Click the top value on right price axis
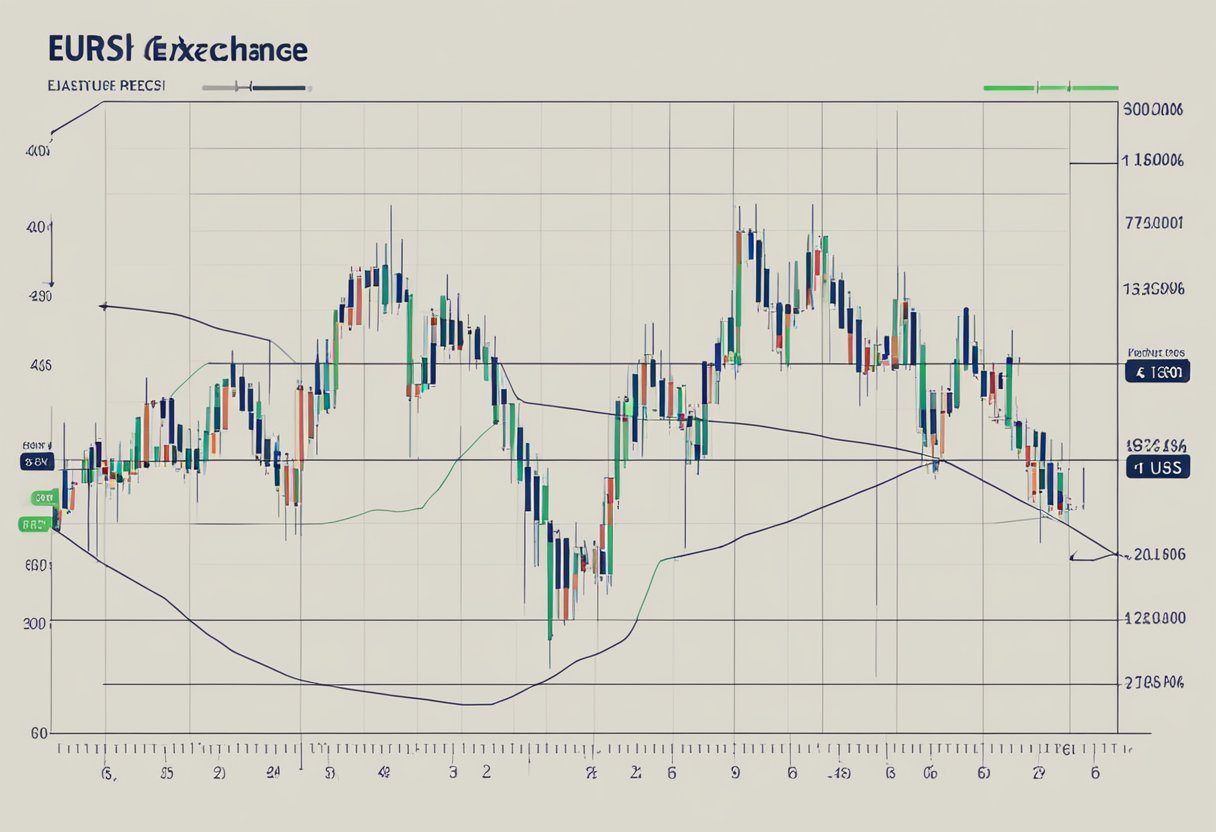The image size is (1216, 832). click(x=1153, y=110)
